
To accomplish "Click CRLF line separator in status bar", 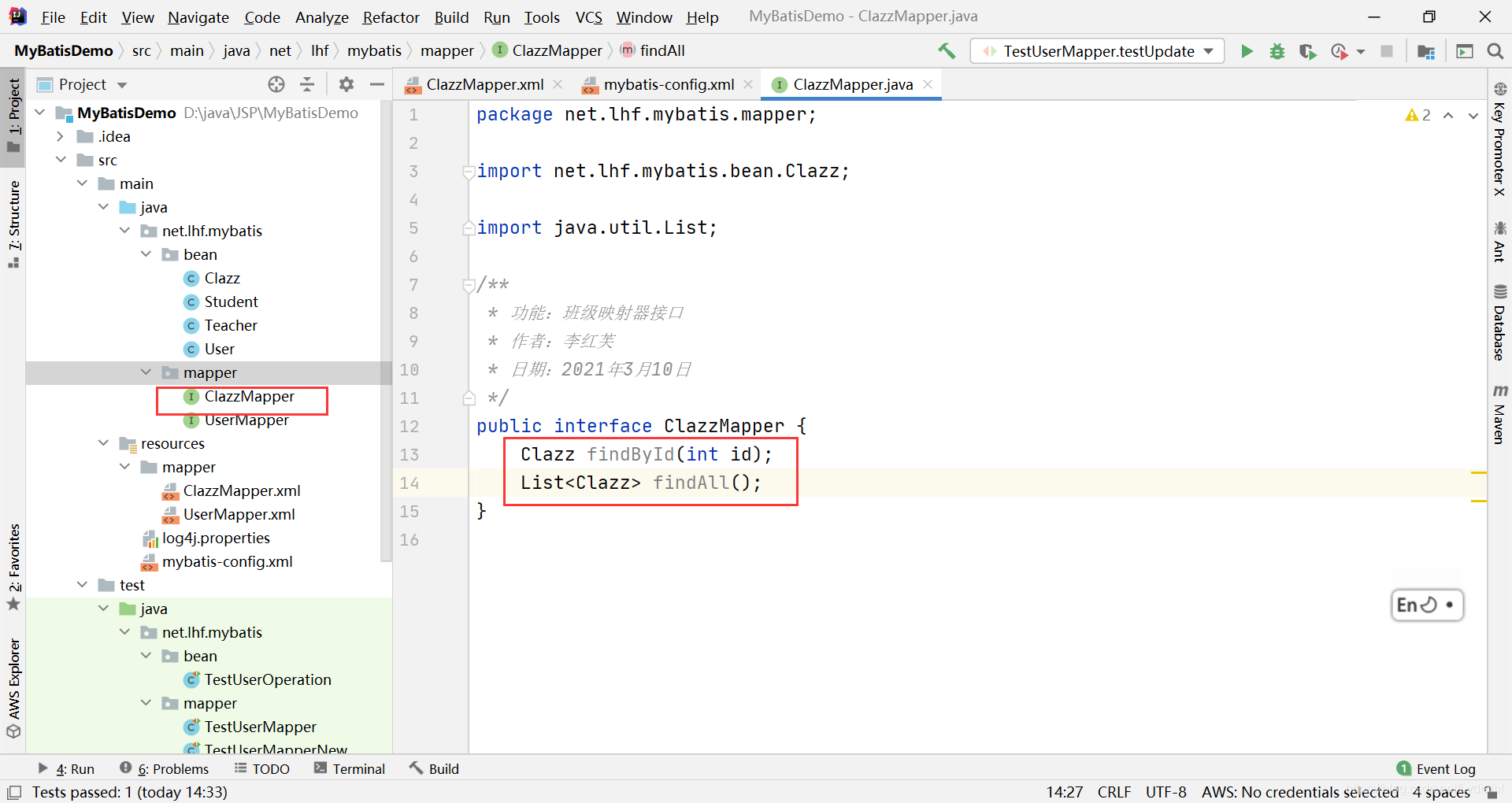I will click(x=1114, y=792).
